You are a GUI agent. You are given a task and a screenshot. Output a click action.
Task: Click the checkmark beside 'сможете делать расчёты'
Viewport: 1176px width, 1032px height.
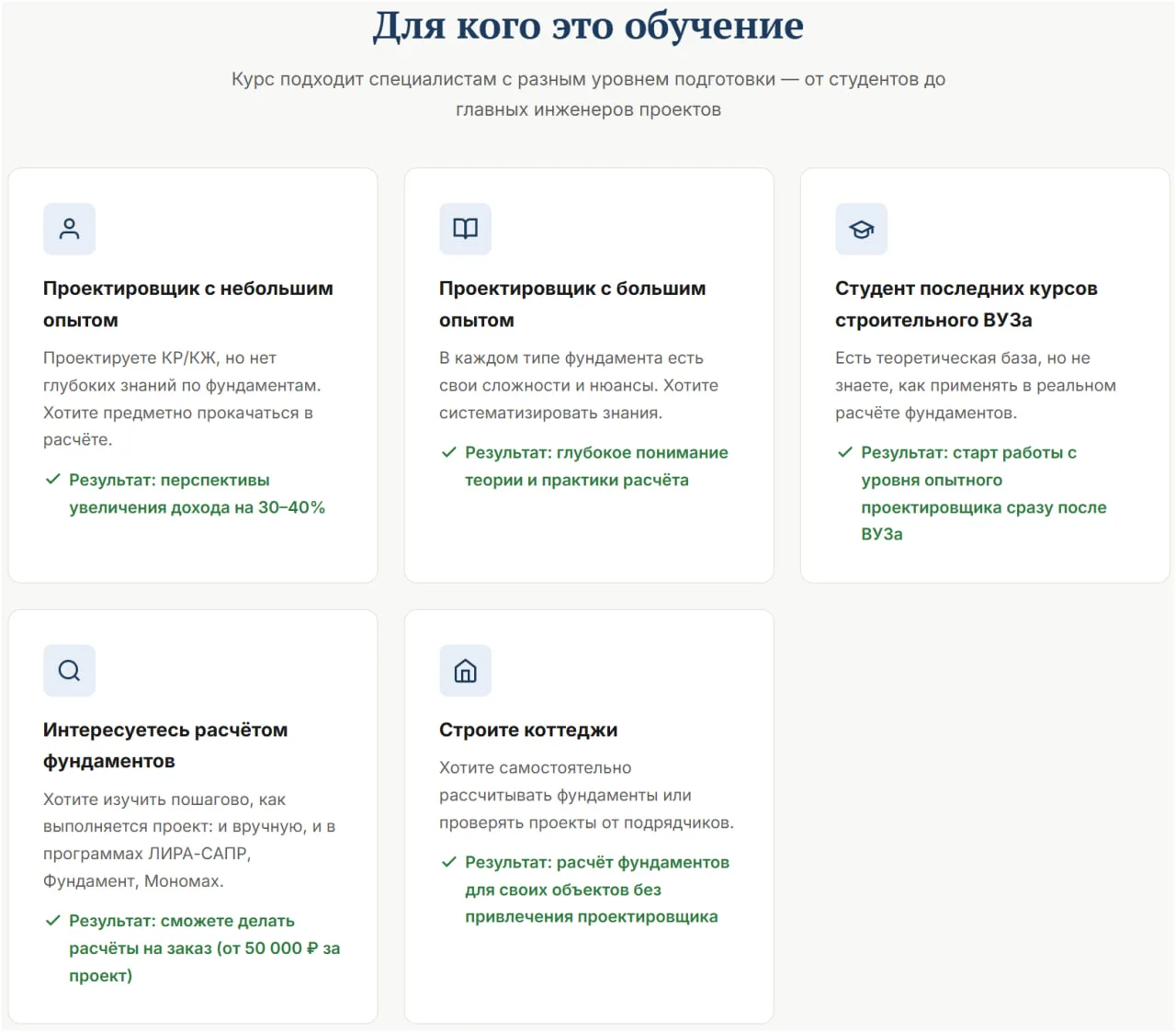(x=52, y=920)
